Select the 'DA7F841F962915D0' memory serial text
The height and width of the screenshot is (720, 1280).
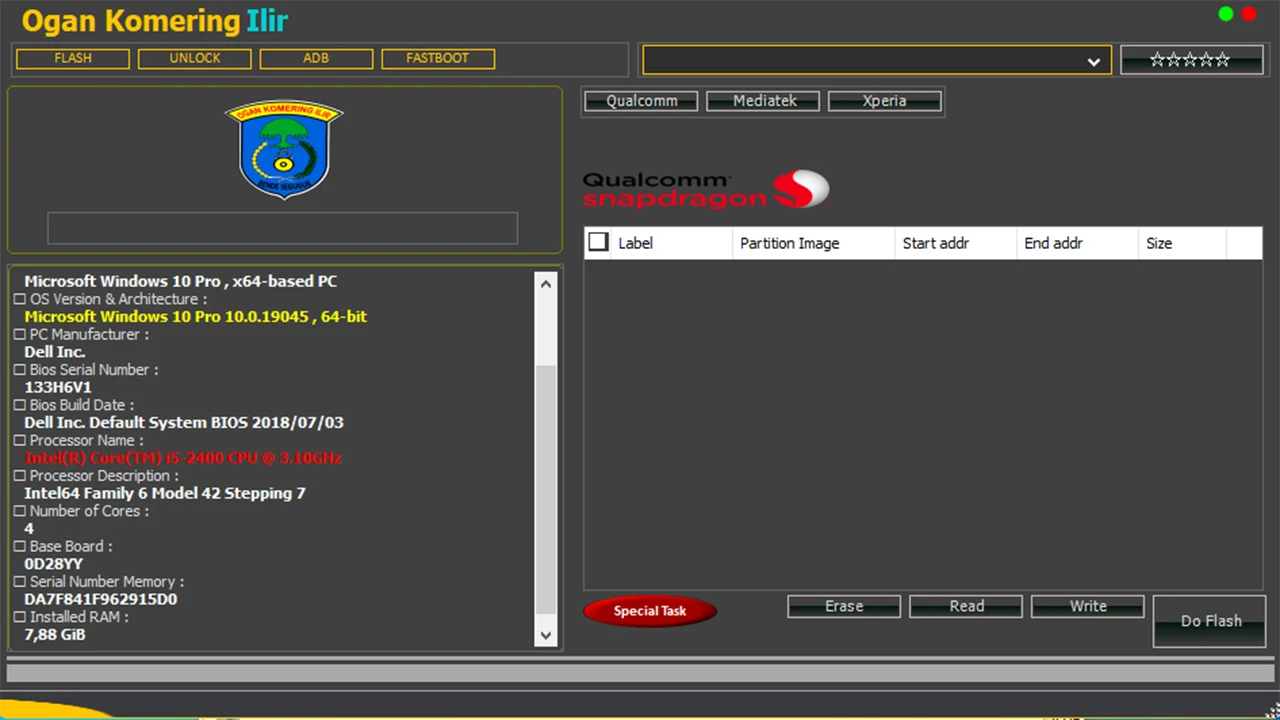[x=100, y=599]
